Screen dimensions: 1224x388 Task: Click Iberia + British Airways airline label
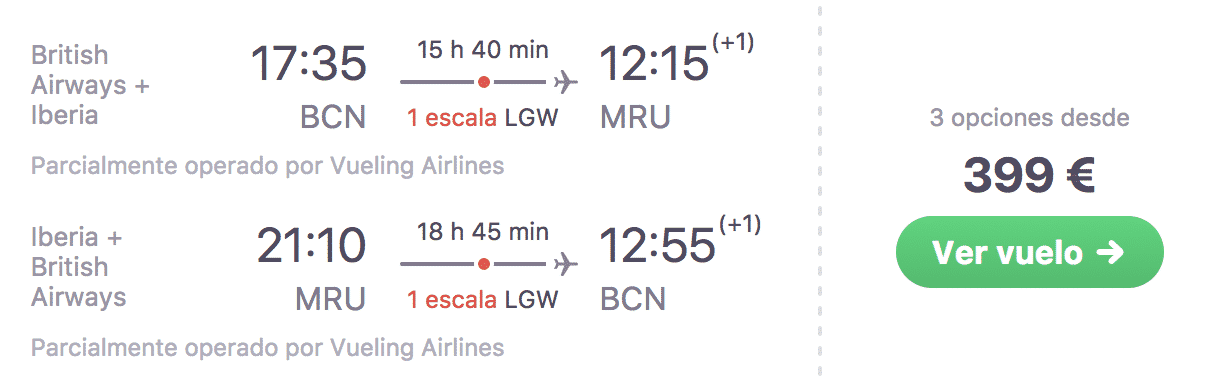point(80,267)
